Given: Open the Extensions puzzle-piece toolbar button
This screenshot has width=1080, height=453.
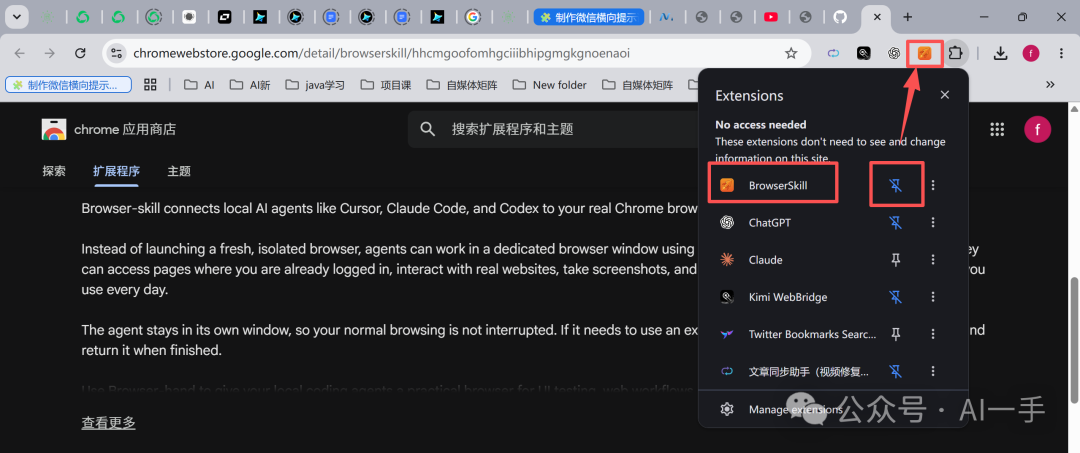Looking at the screenshot, I should 955,53.
